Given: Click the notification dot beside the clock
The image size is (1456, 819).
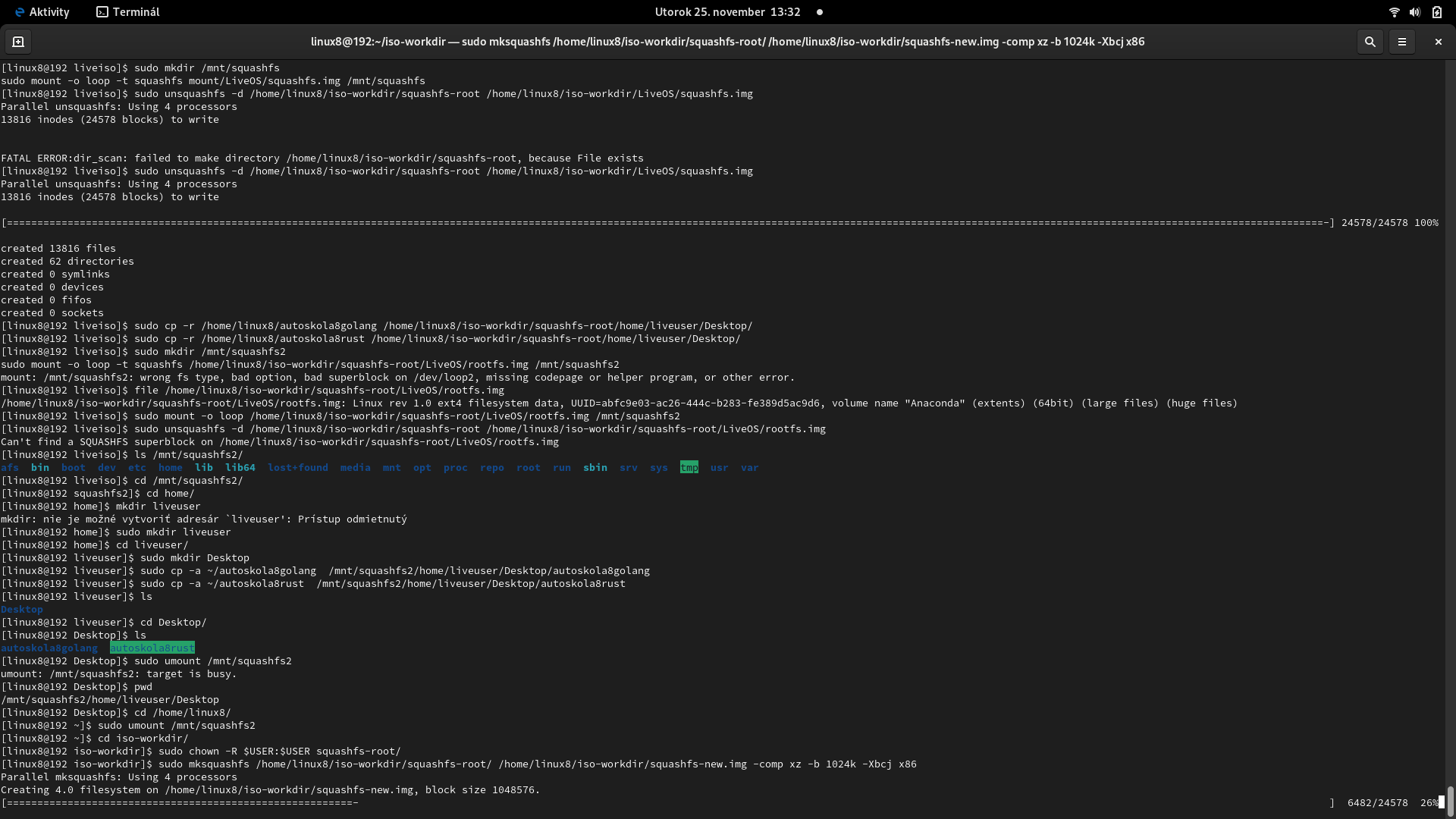Looking at the screenshot, I should click(820, 12).
